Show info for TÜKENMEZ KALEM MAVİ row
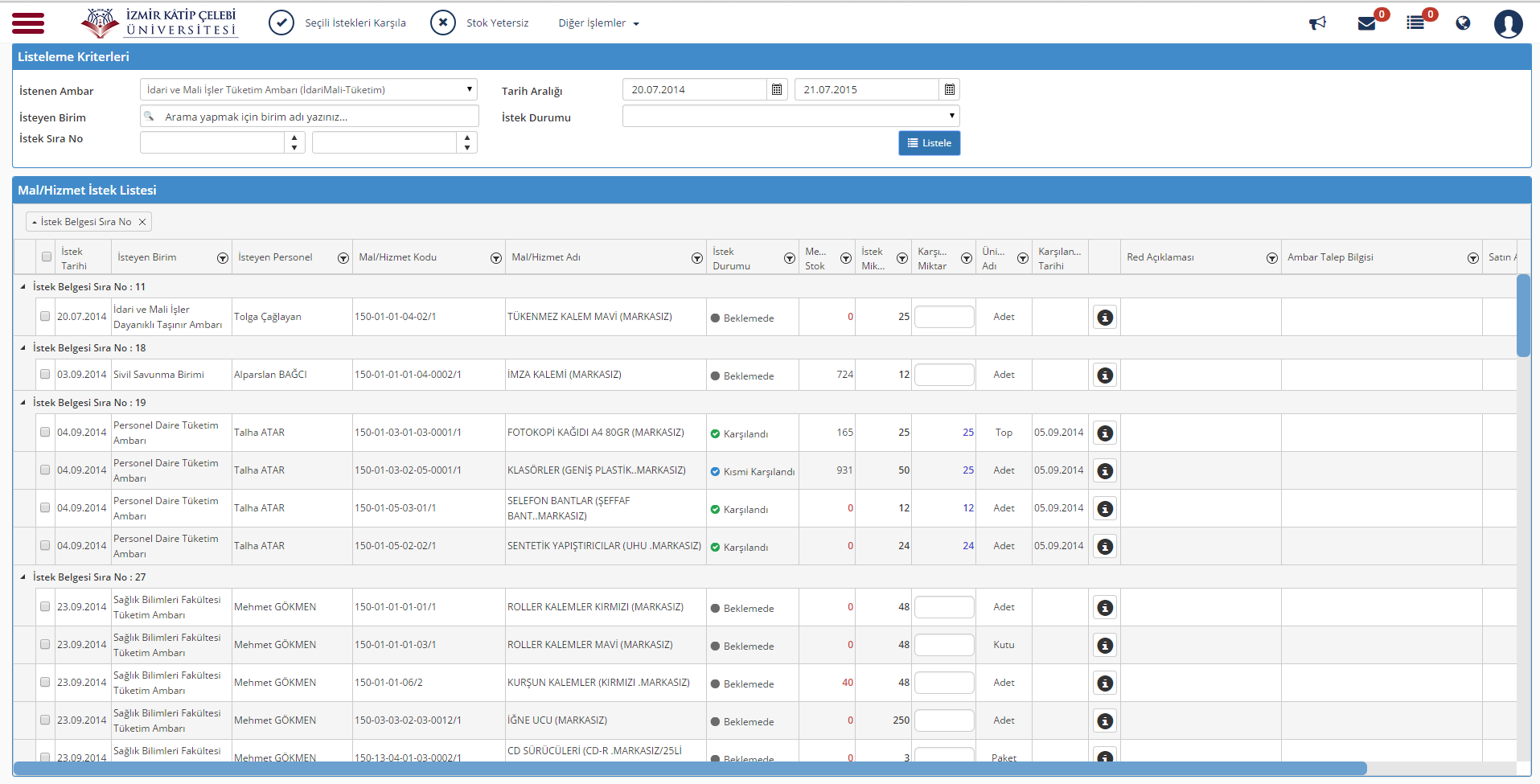Viewport: 1540px width, 784px height. click(x=1105, y=318)
